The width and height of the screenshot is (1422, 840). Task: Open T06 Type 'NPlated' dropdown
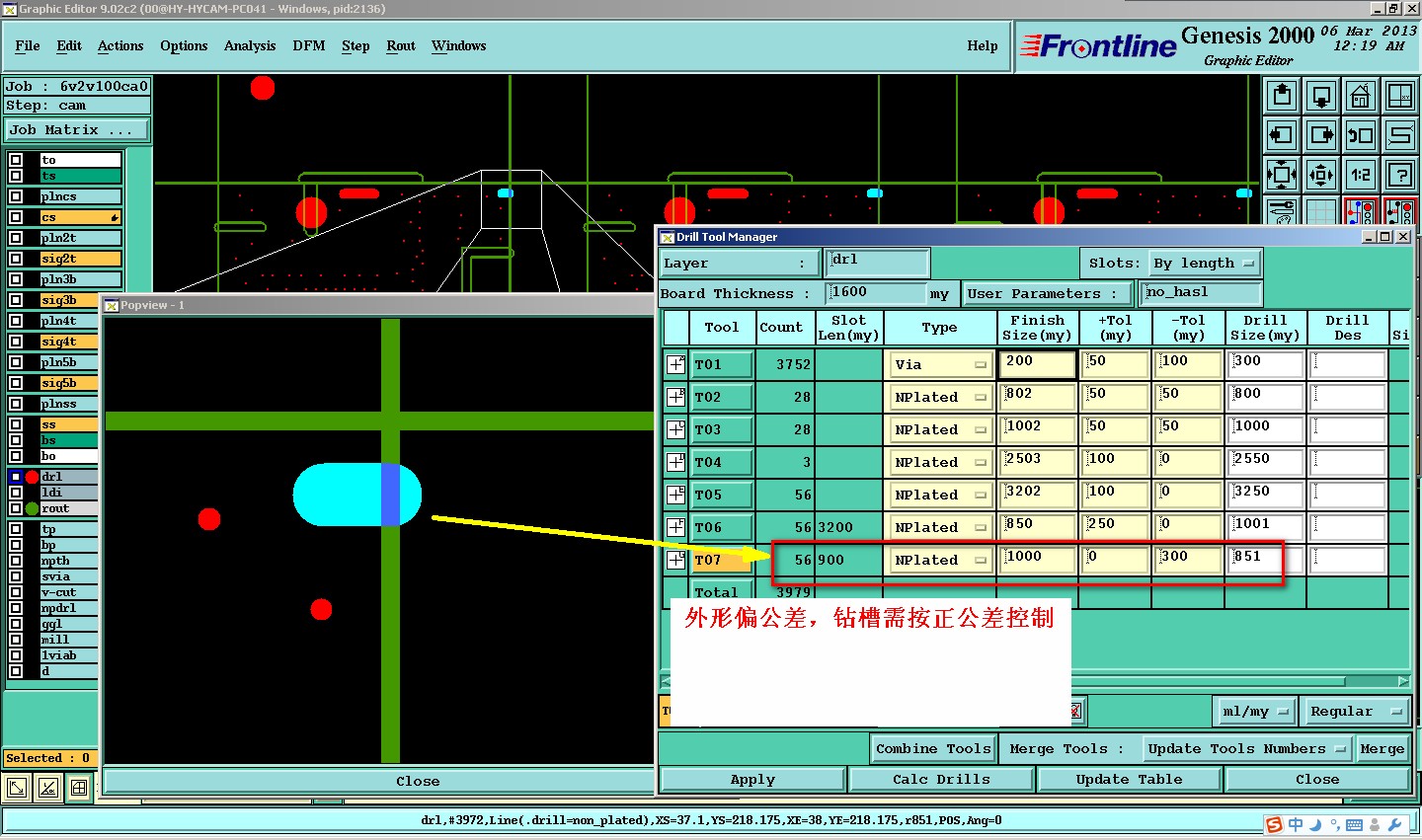(x=939, y=527)
